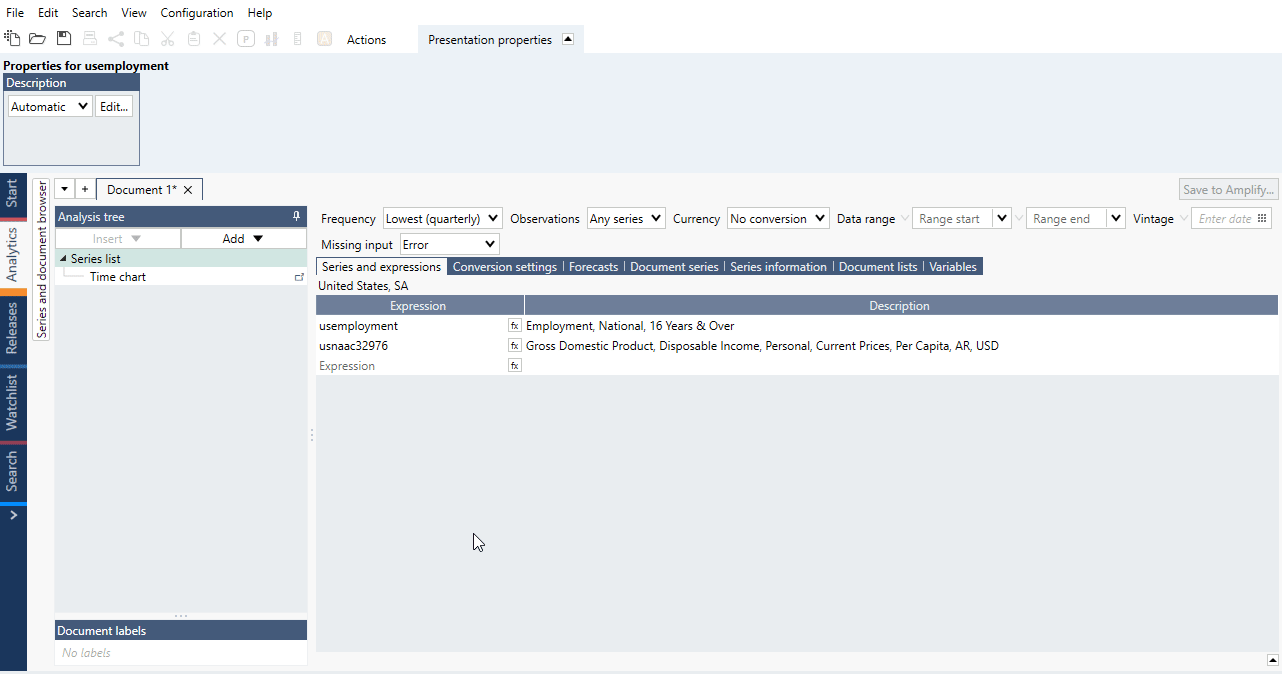Pin the Analysis tree panel

[x=296, y=216]
